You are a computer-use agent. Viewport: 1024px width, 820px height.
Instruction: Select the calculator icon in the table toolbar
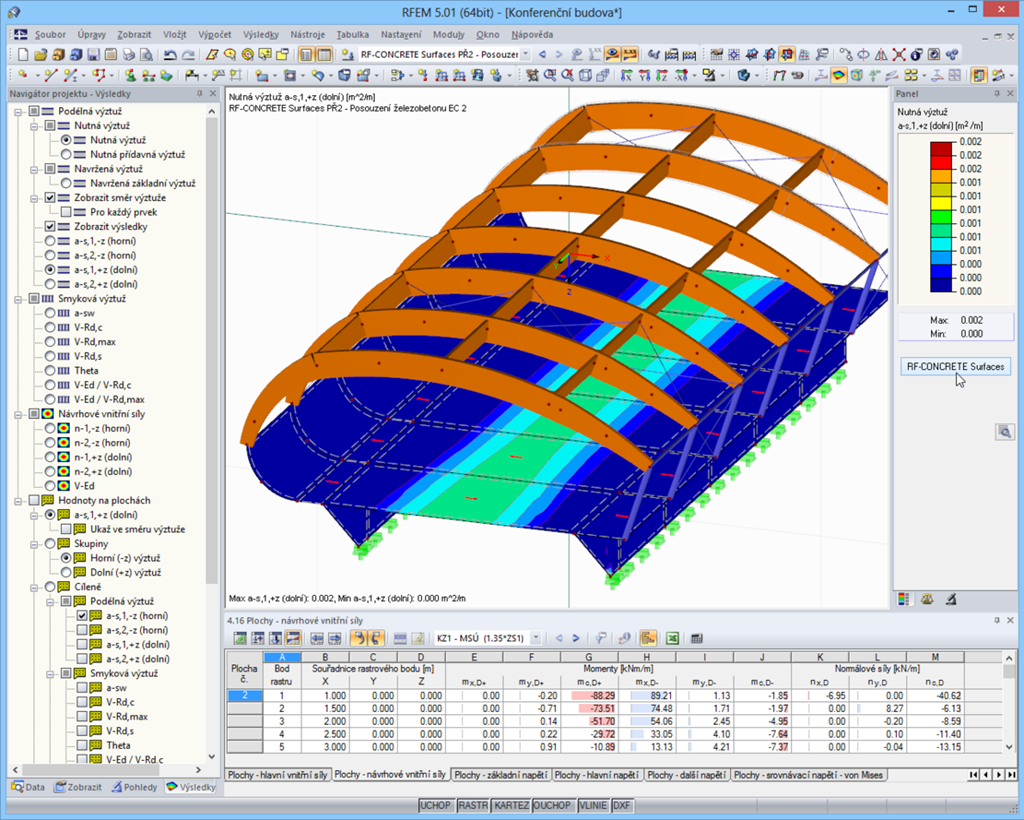tap(695, 637)
